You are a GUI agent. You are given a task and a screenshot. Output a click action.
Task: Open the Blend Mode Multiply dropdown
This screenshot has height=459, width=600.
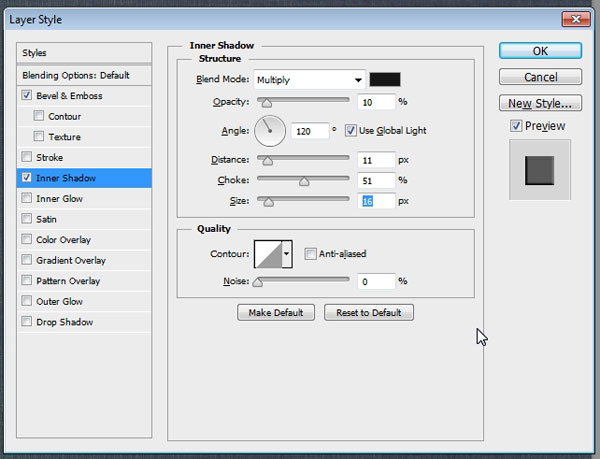308,79
